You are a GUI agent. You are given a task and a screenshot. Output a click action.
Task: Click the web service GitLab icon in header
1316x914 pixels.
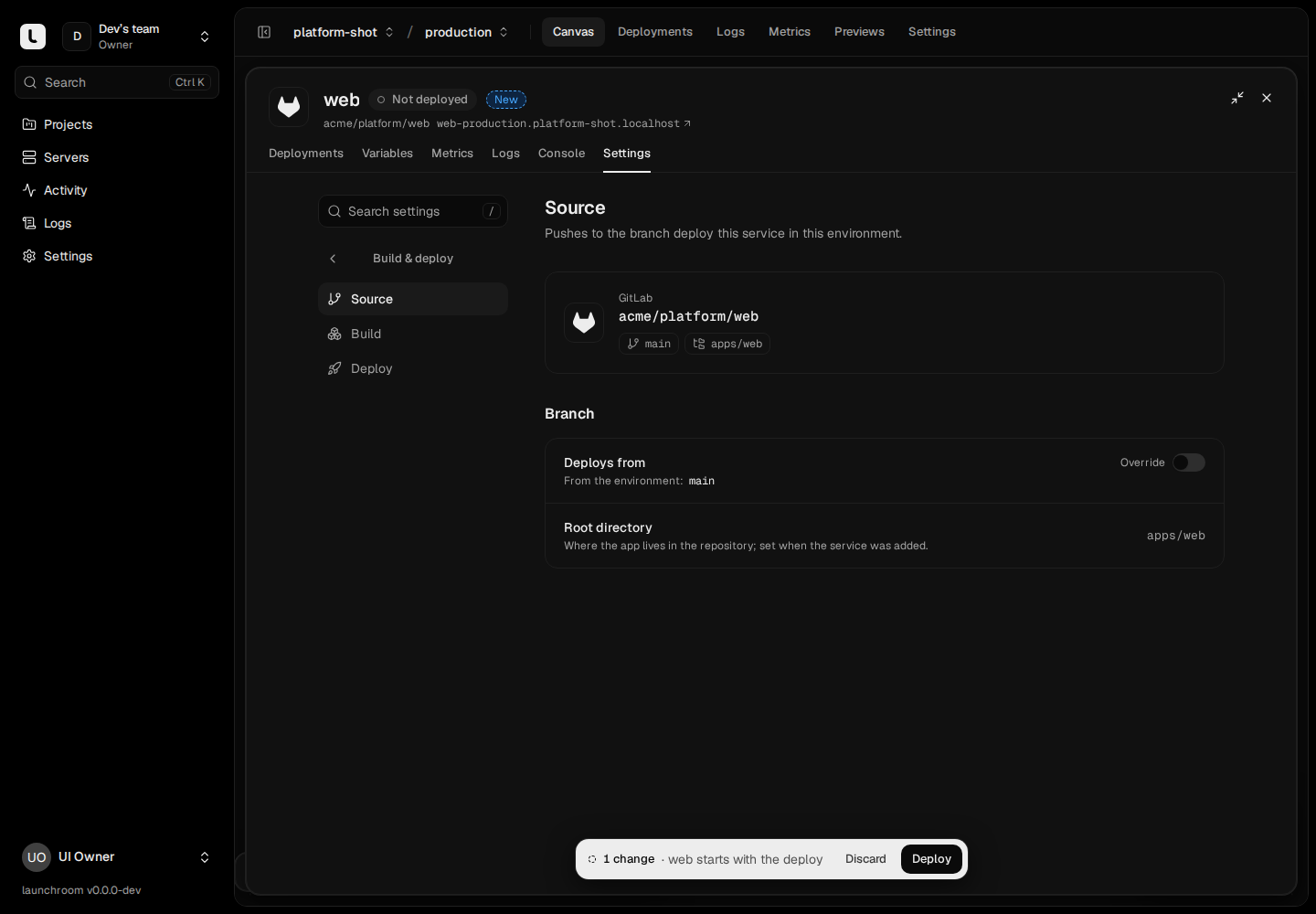click(x=289, y=107)
